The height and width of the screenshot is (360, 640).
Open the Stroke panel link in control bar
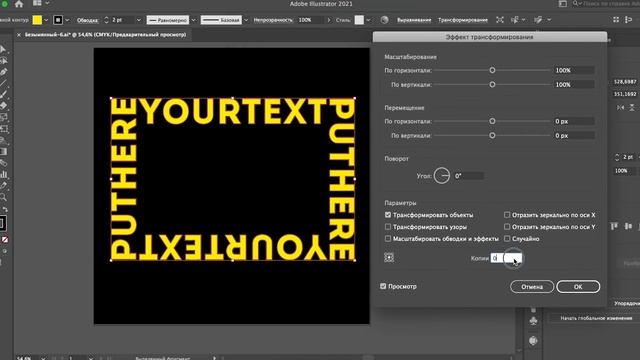click(88, 20)
